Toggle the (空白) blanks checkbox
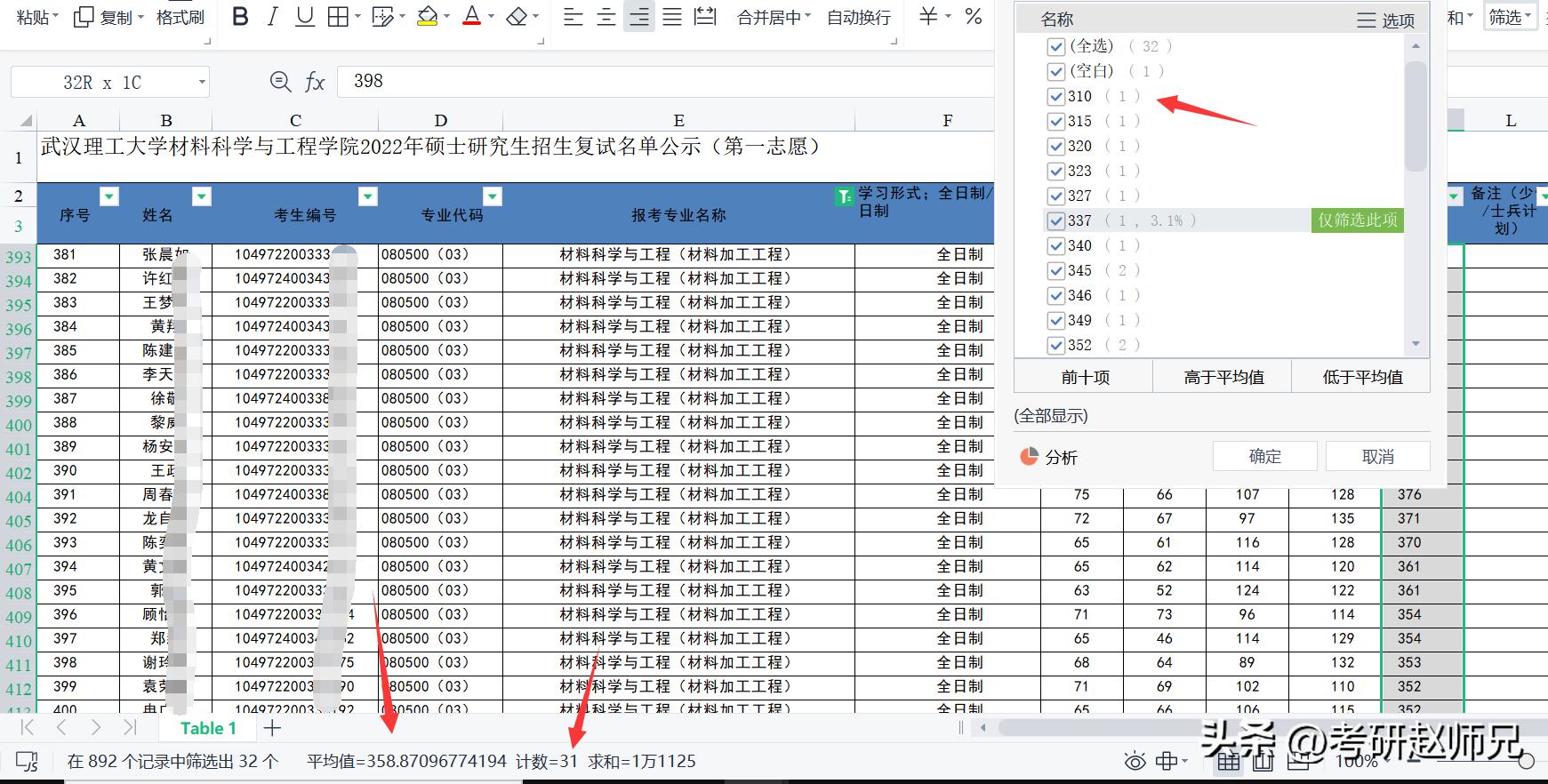1548x784 pixels. pos(1056,71)
